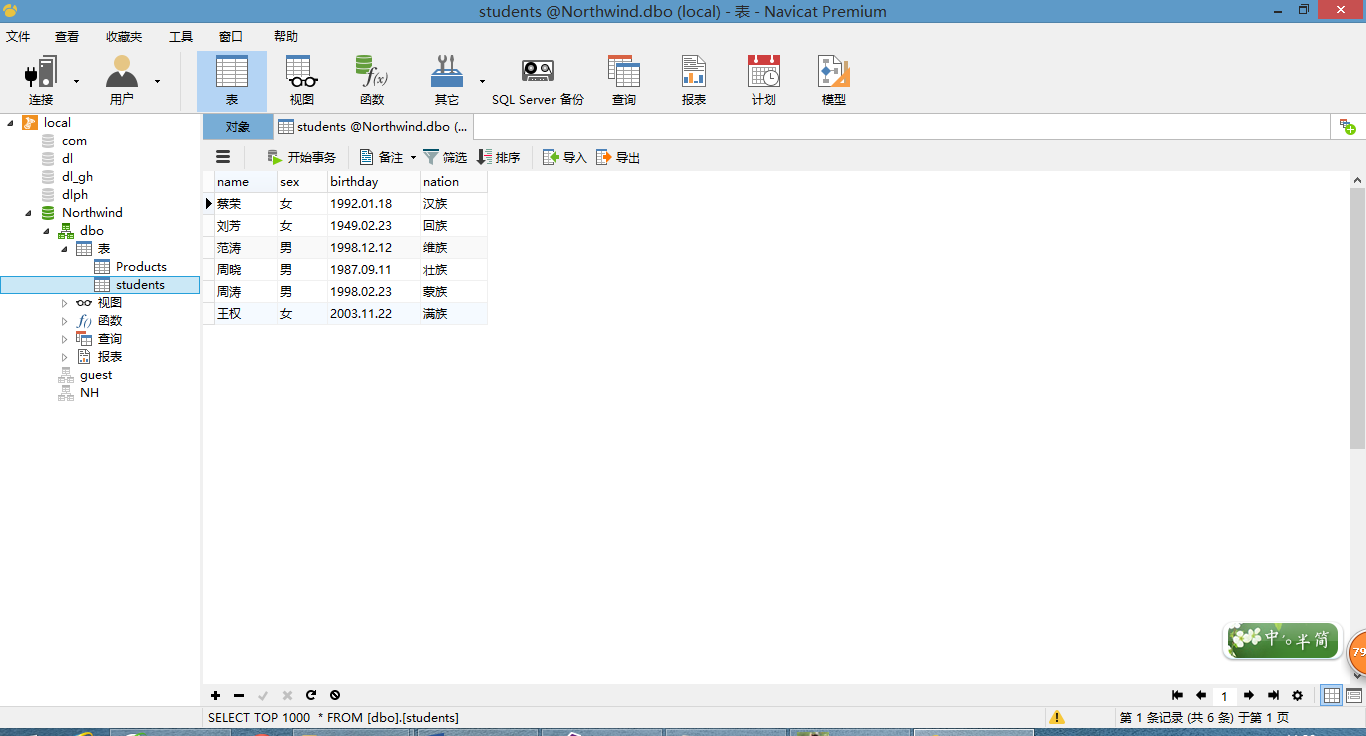Open the 用户 user tool
This screenshot has width=1366, height=736.
pyautogui.click(x=122, y=81)
